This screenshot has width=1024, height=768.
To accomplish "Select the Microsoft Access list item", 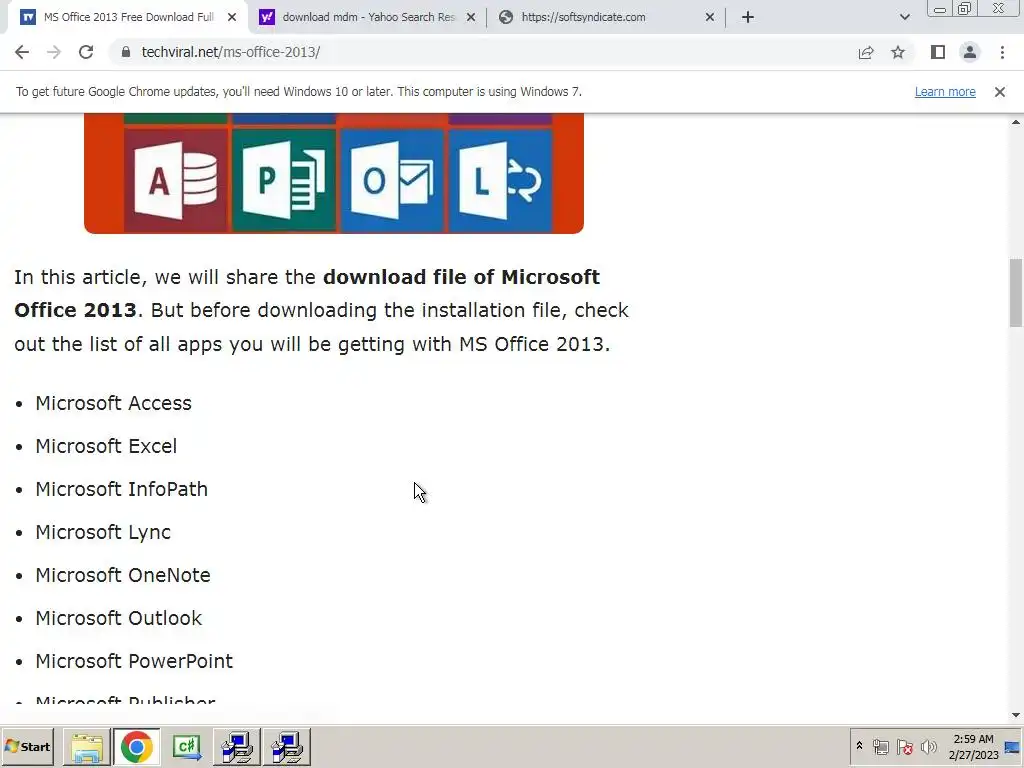I will click(114, 404).
